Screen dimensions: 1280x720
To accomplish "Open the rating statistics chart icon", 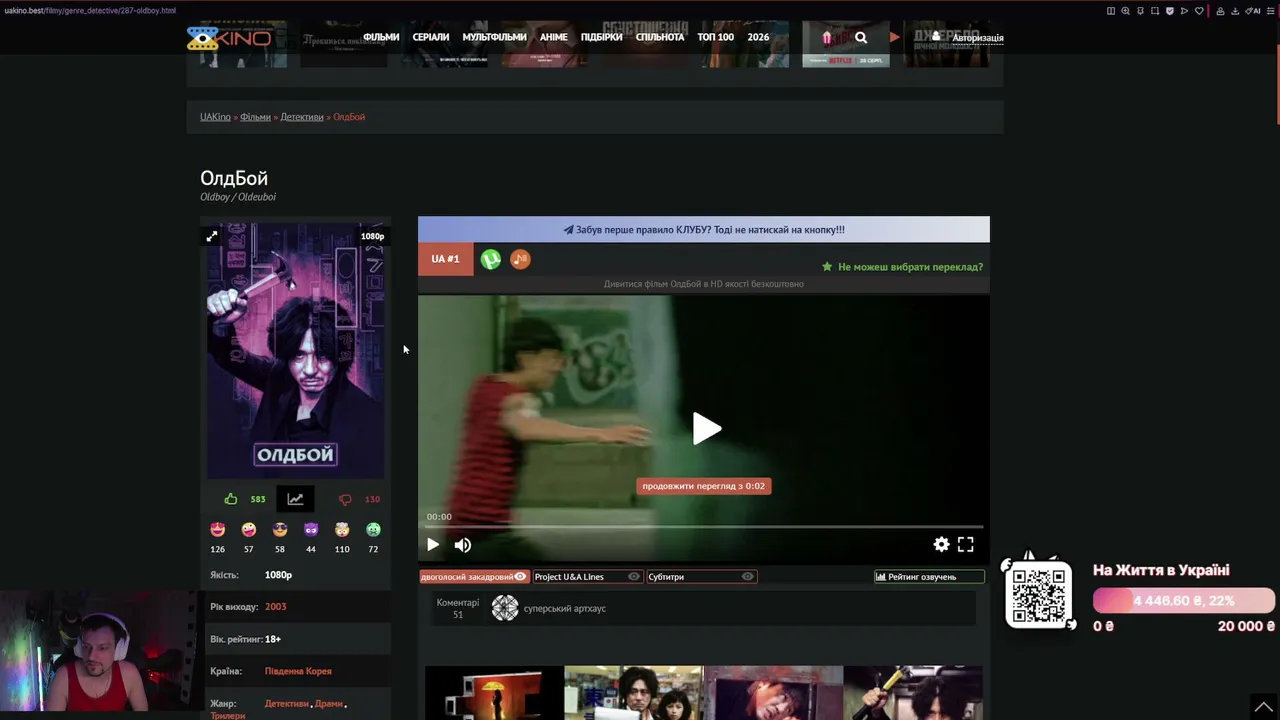I will [x=295, y=499].
